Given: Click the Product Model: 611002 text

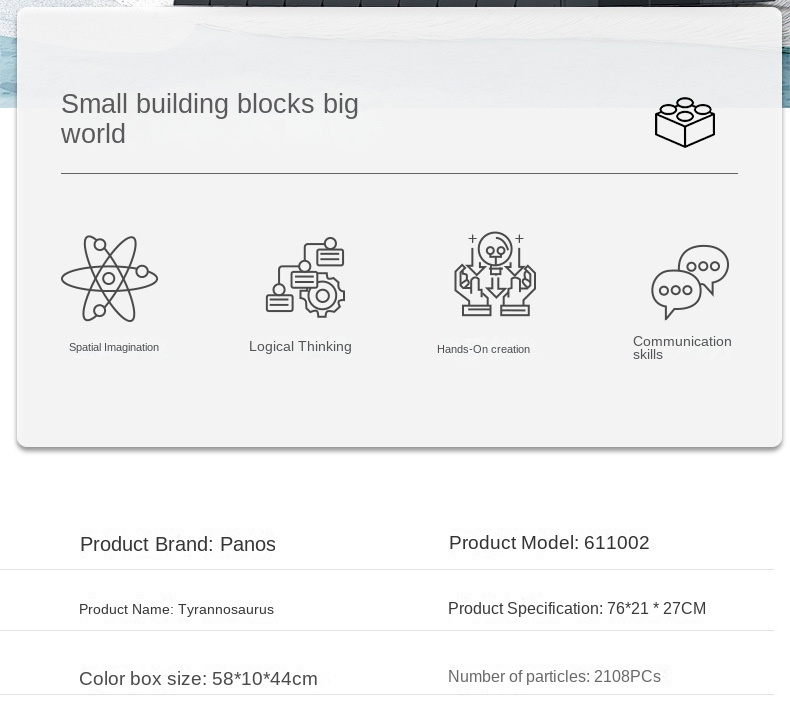Looking at the screenshot, I should click(549, 543).
